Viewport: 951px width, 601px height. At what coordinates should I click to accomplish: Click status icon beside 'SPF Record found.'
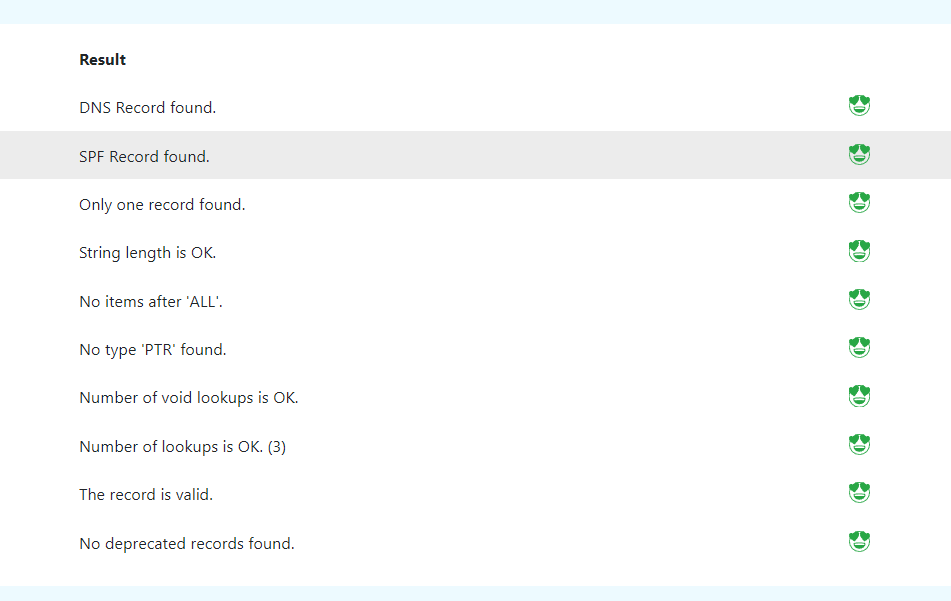click(859, 155)
